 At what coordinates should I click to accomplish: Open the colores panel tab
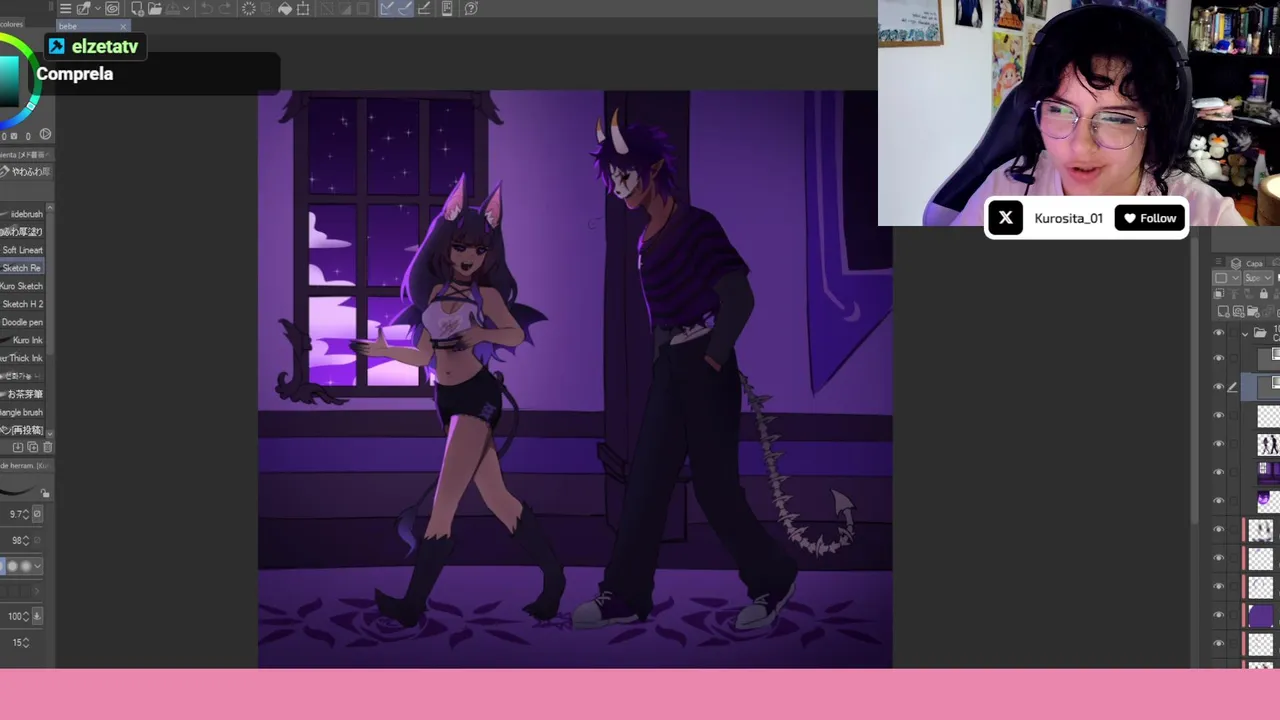coord(12,24)
